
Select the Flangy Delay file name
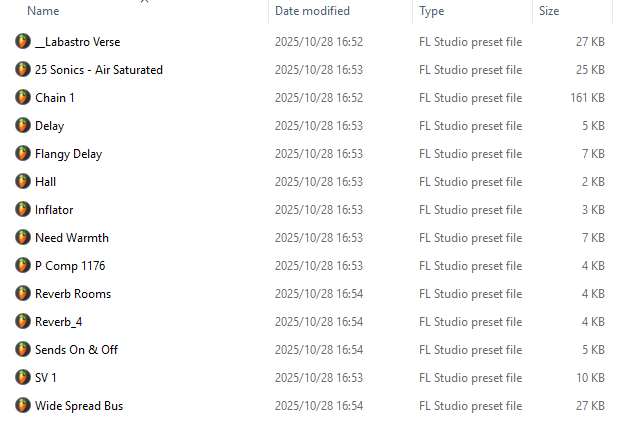click(68, 154)
